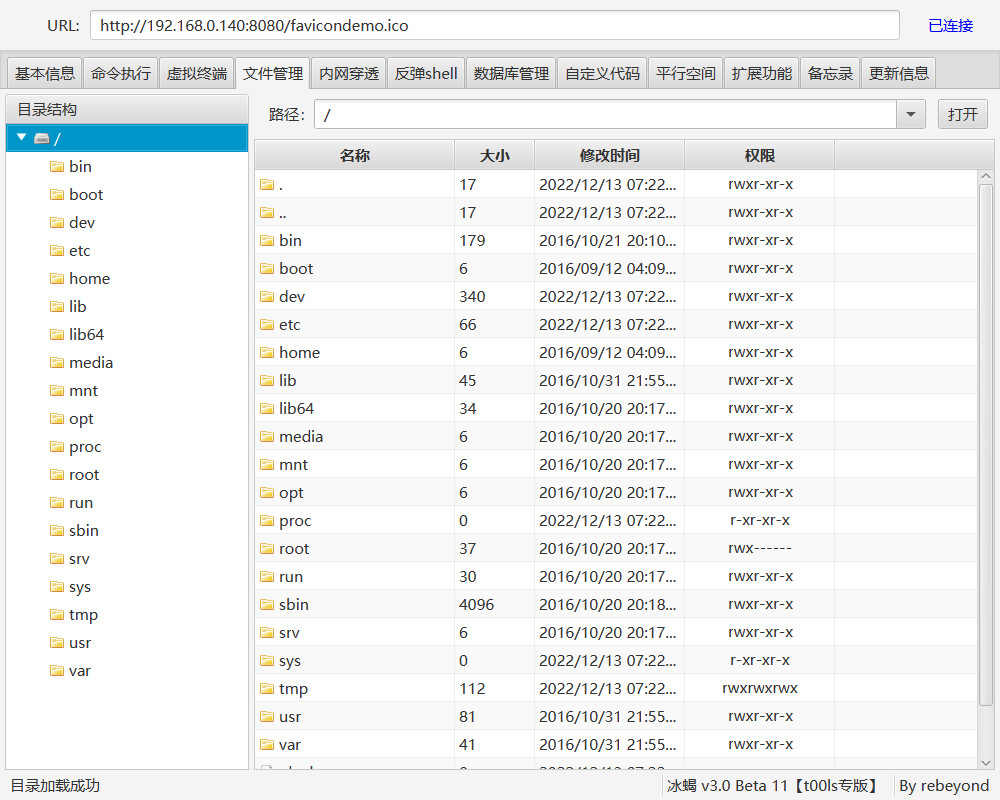1000x800 pixels.
Task: Click the bin folder icon in directory tree
Action: point(57,167)
